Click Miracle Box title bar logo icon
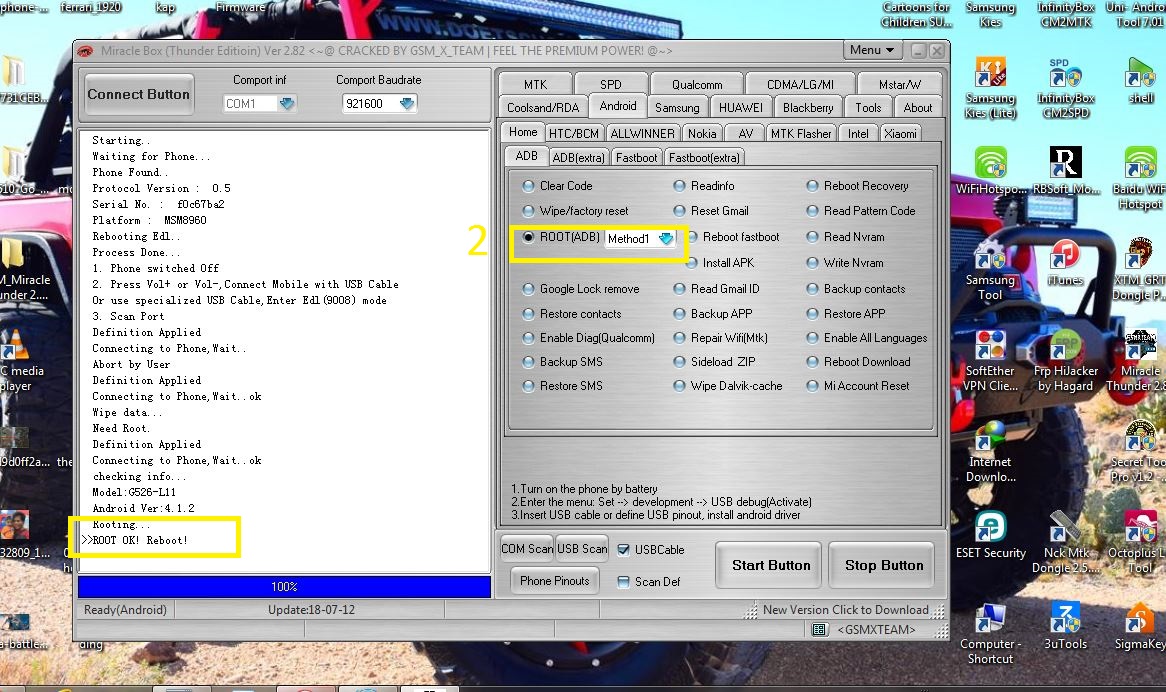Viewport: 1166px width, 692px height. 86,51
